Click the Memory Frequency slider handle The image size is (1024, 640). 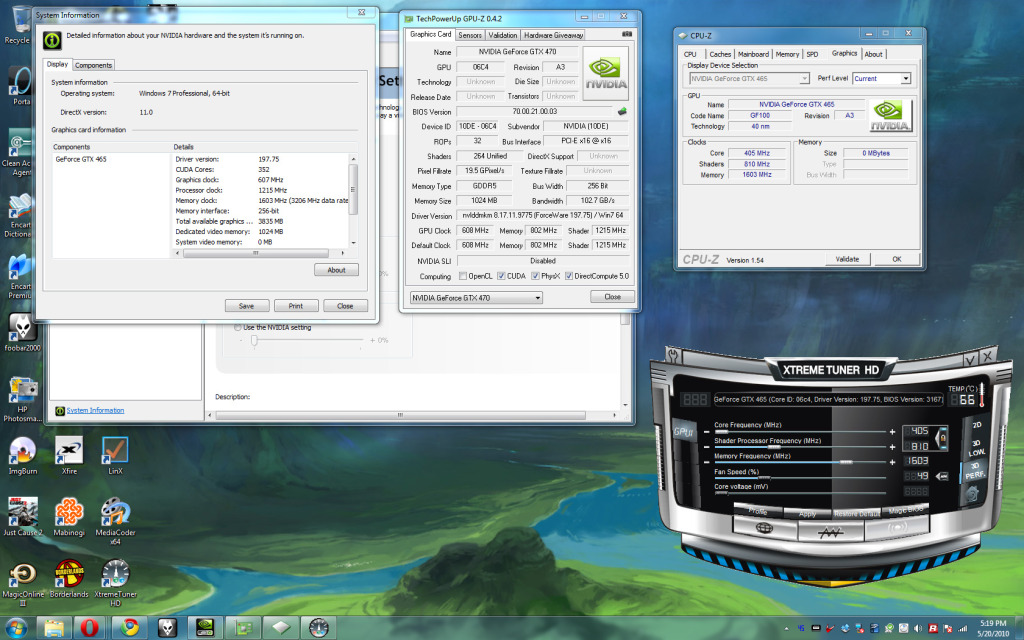click(x=846, y=462)
